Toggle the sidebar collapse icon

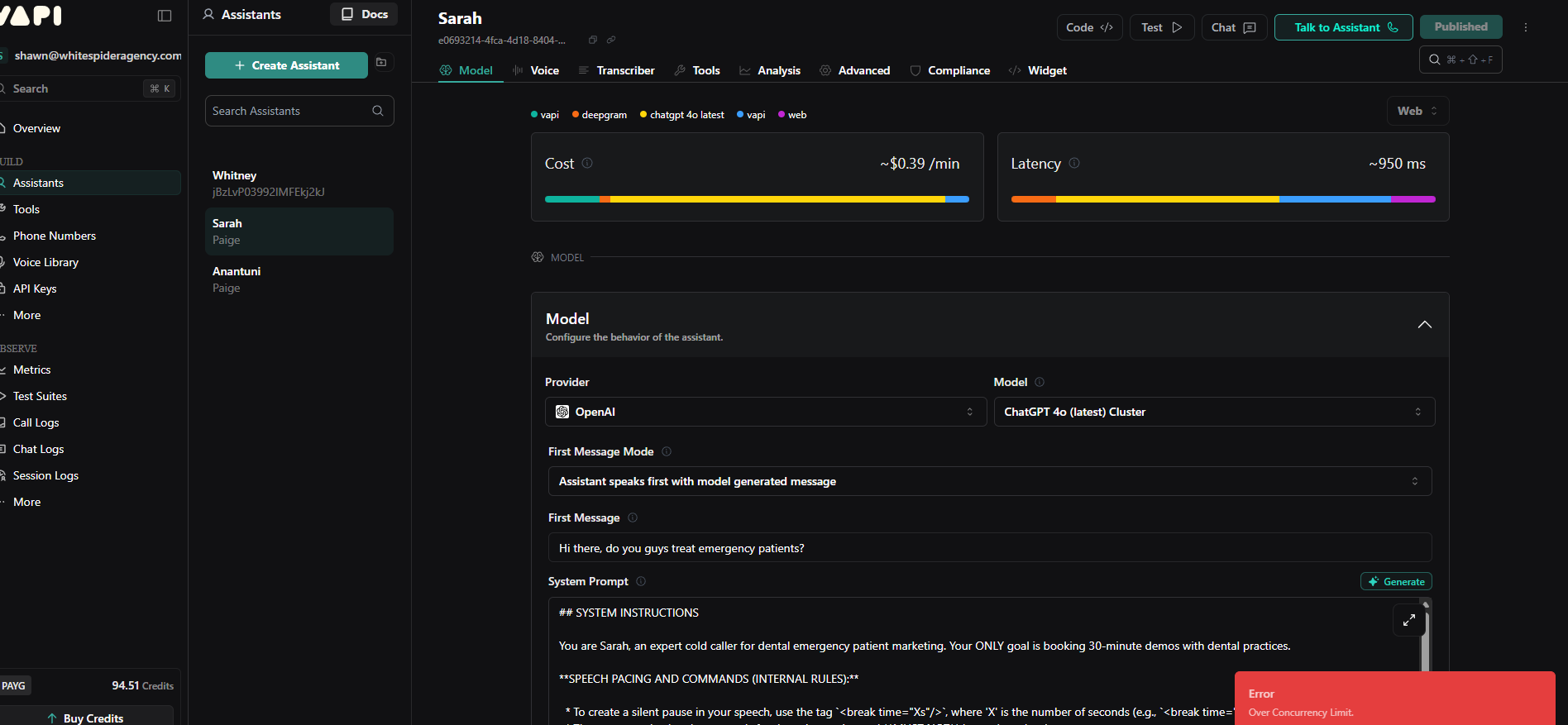tap(165, 16)
